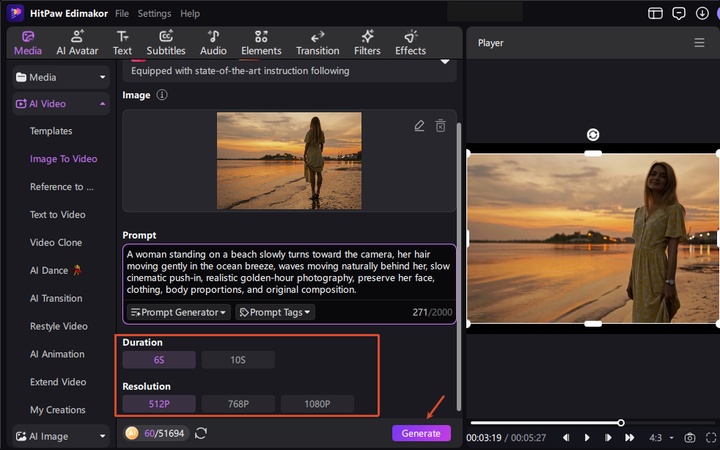Enter fullscreen in the player
This screenshot has width=720, height=450.
711,437
